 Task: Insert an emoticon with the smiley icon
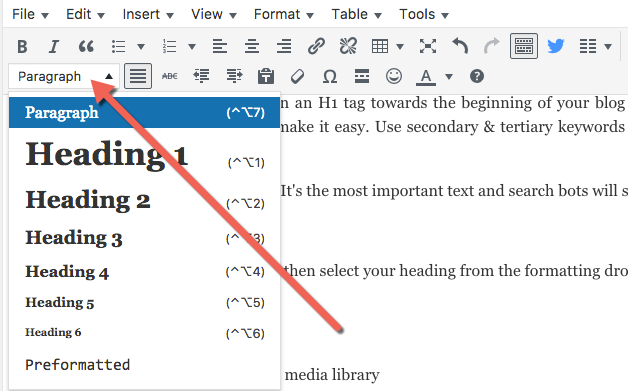coord(394,76)
